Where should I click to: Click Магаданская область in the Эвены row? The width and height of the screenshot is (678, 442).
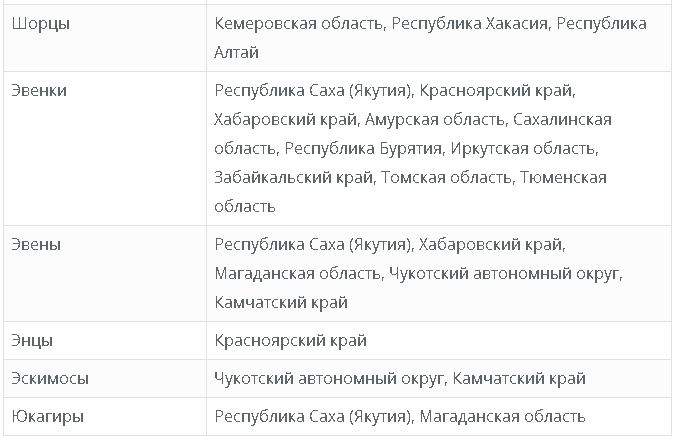[x=296, y=272]
